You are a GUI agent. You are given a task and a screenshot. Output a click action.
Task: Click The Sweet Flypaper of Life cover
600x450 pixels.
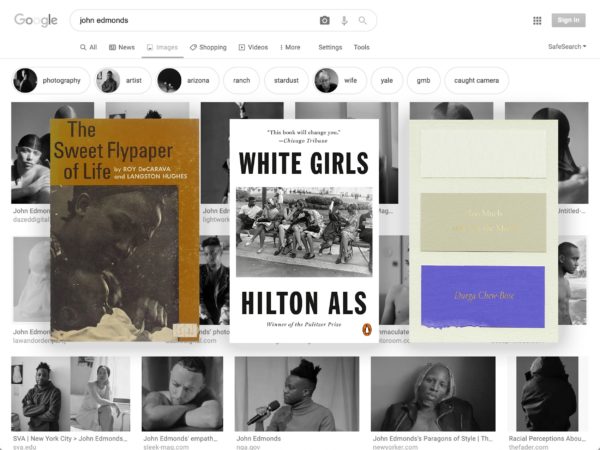point(125,230)
